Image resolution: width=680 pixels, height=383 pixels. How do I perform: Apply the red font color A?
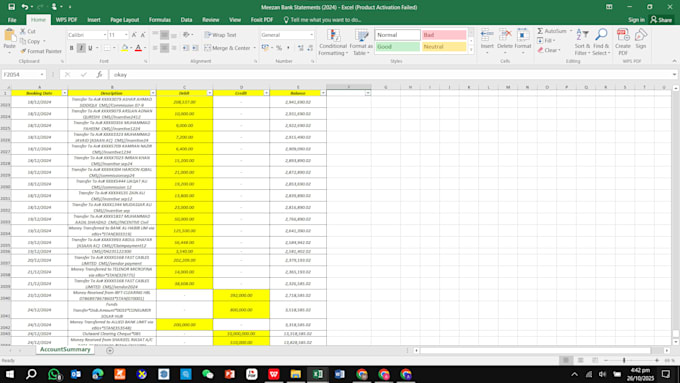(x=138, y=48)
